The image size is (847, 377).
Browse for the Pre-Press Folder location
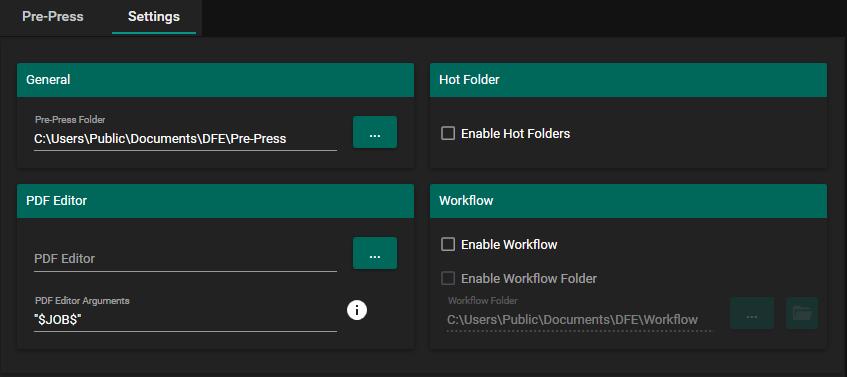click(375, 132)
